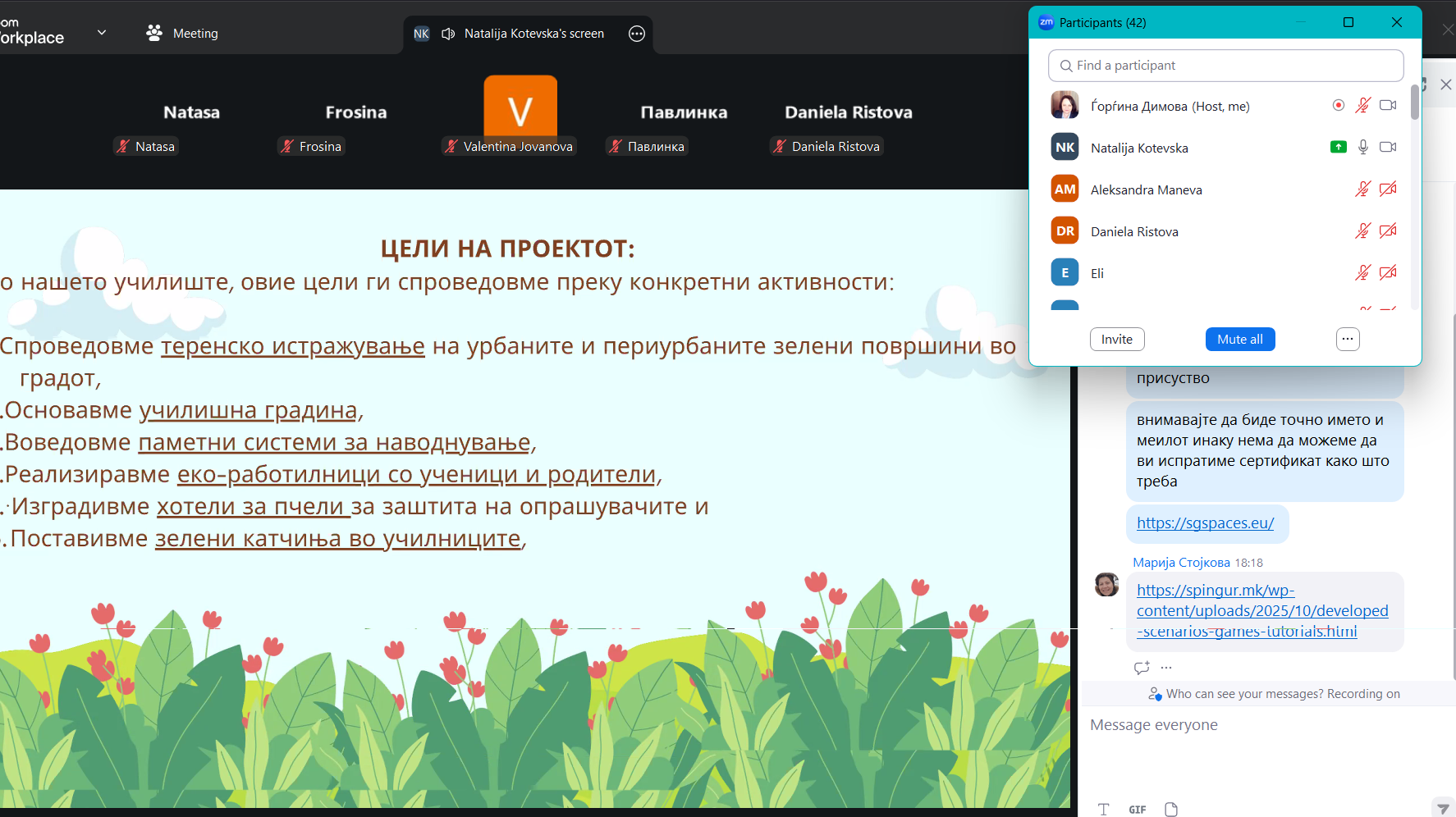Unmute Aleksandra Maneva's microphone icon
Screen dimensions: 1456x817
(1362, 189)
